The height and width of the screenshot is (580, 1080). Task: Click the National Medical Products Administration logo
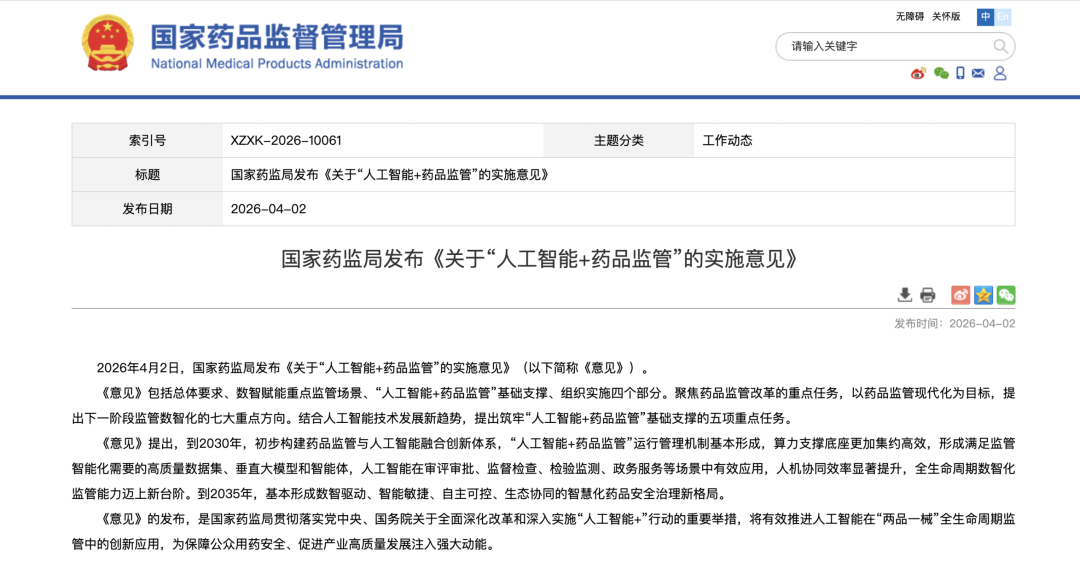click(277, 47)
